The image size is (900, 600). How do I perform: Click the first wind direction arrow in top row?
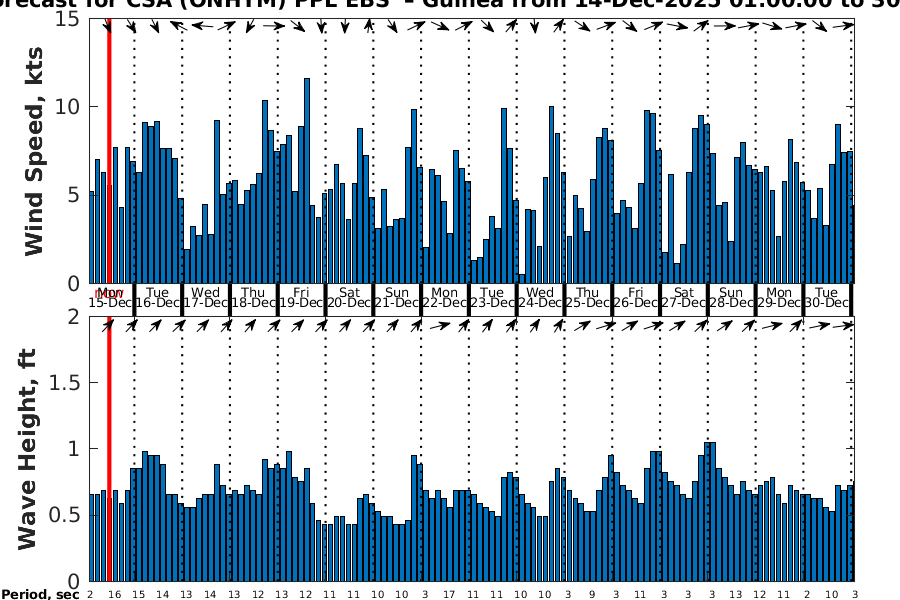(108, 28)
